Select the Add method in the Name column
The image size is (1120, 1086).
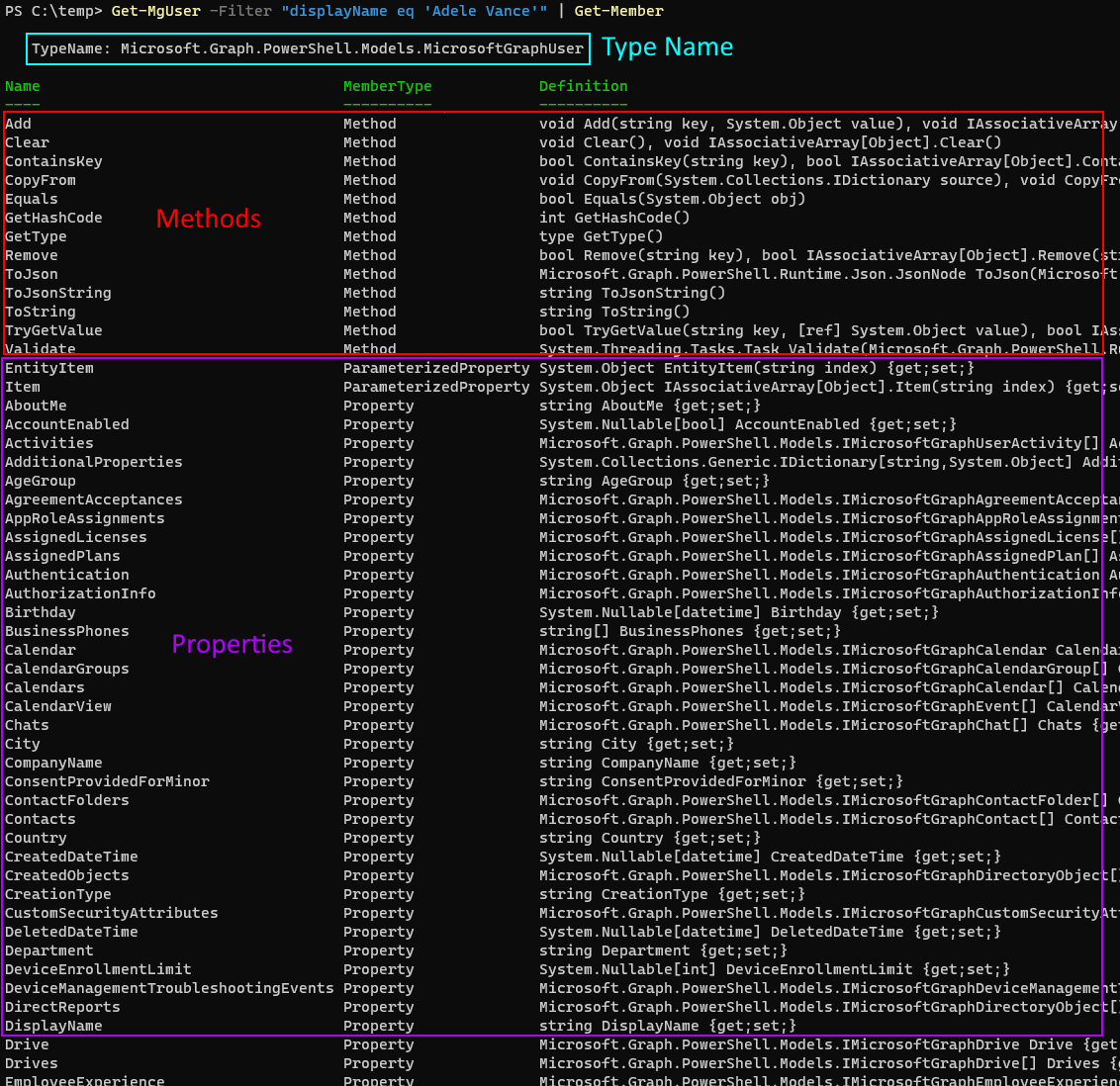coord(18,125)
